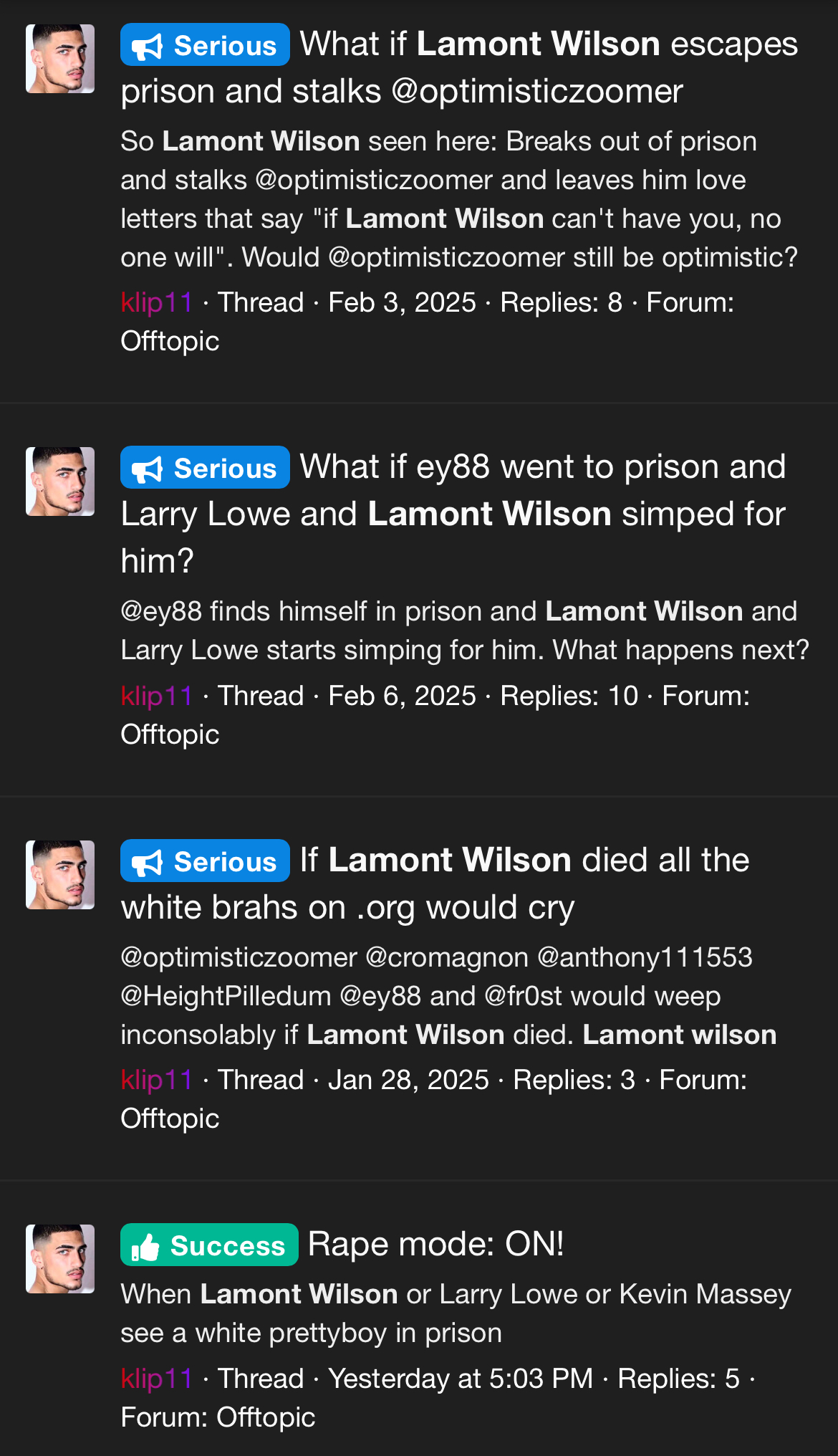Click the Serious badge on the Jan 28 thread

point(205,861)
